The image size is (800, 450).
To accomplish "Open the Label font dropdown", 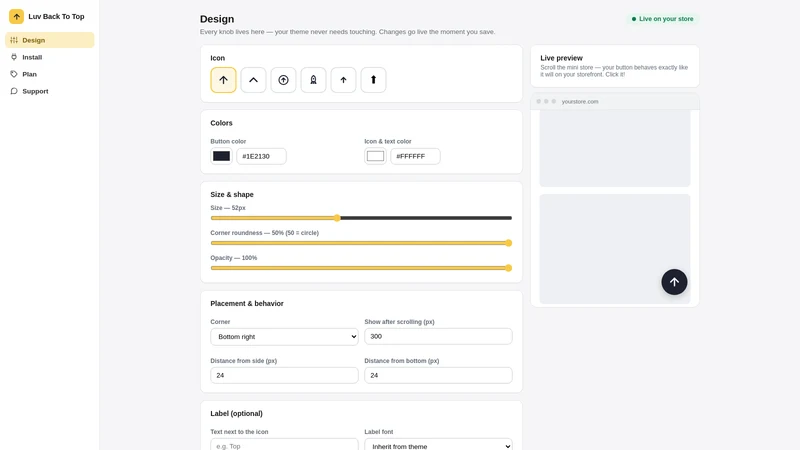I will pyautogui.click(x=438, y=445).
